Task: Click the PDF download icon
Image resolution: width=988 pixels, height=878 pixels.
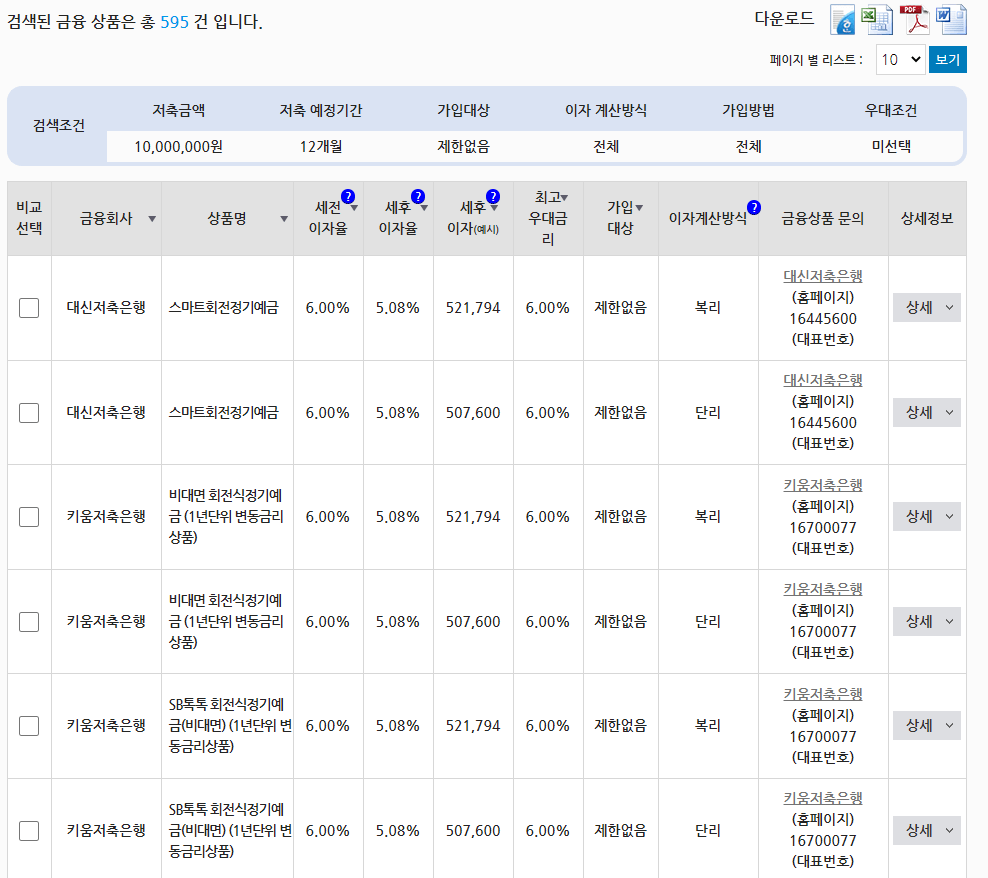Action: click(915, 19)
